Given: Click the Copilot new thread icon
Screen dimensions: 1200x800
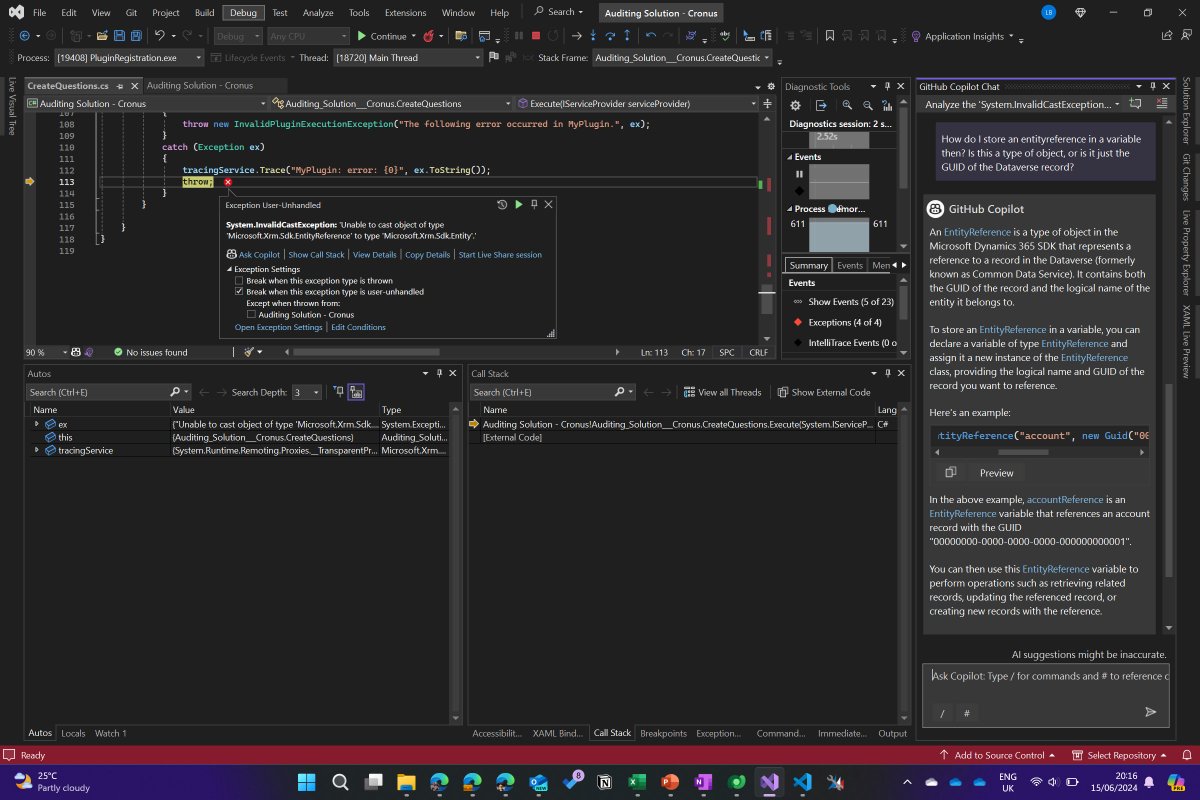Looking at the screenshot, I should (x=1135, y=104).
